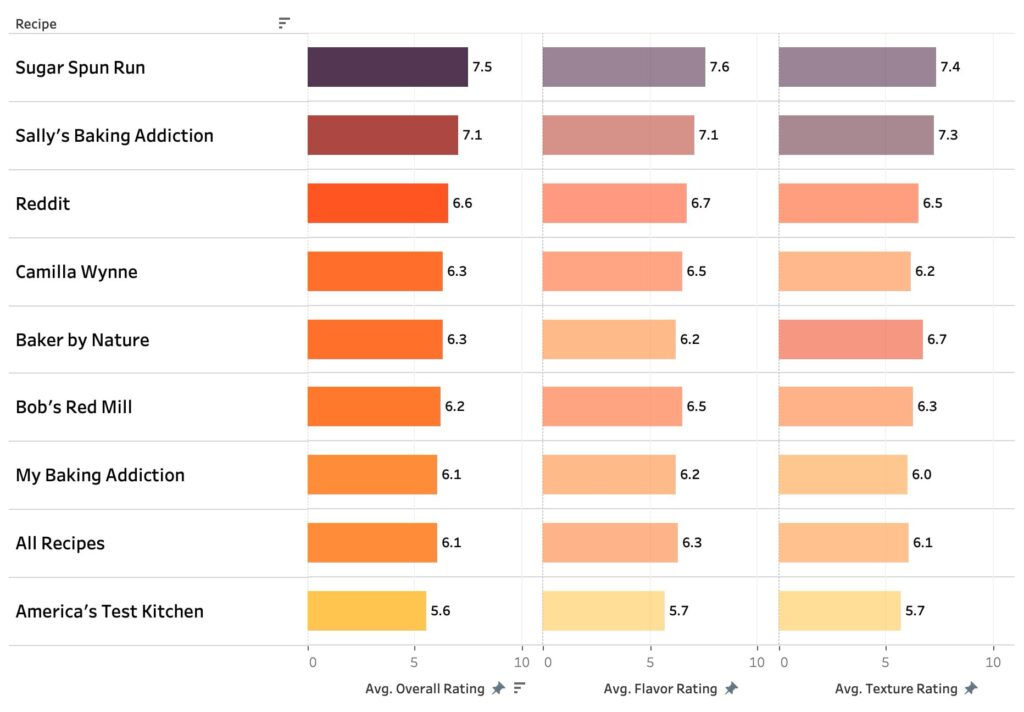This screenshot has width=1024, height=712.
Task: Click All Recipes flavor rating bar
Action: pyautogui.click(x=610, y=543)
